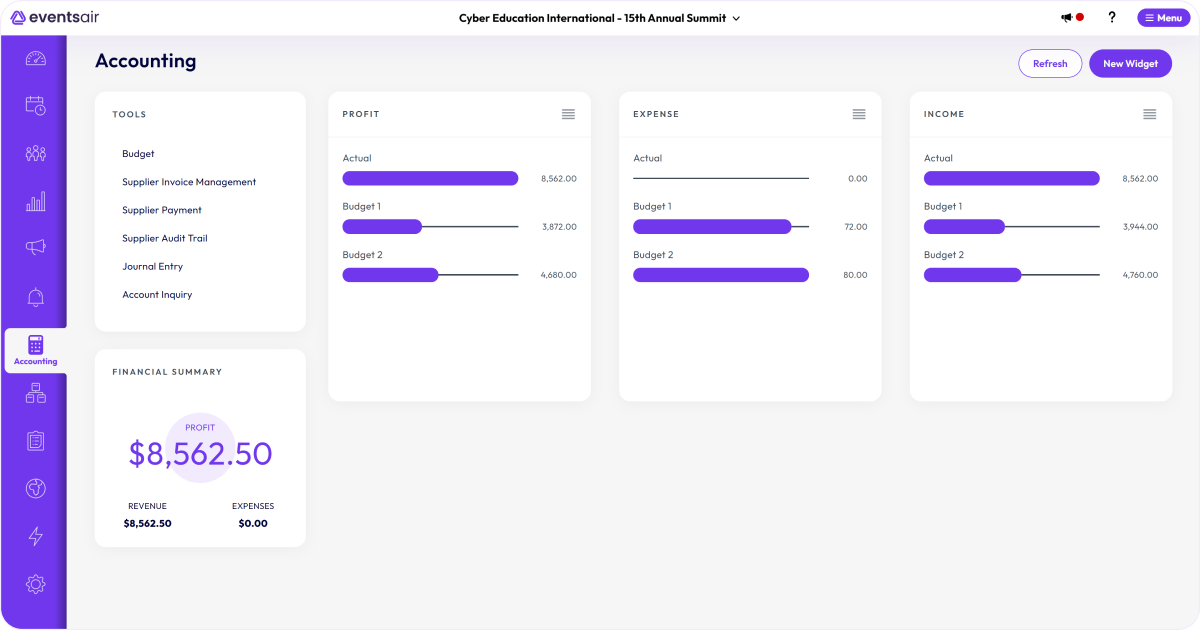Click the Refresh button
This screenshot has width=1200, height=630.
[1050, 63]
